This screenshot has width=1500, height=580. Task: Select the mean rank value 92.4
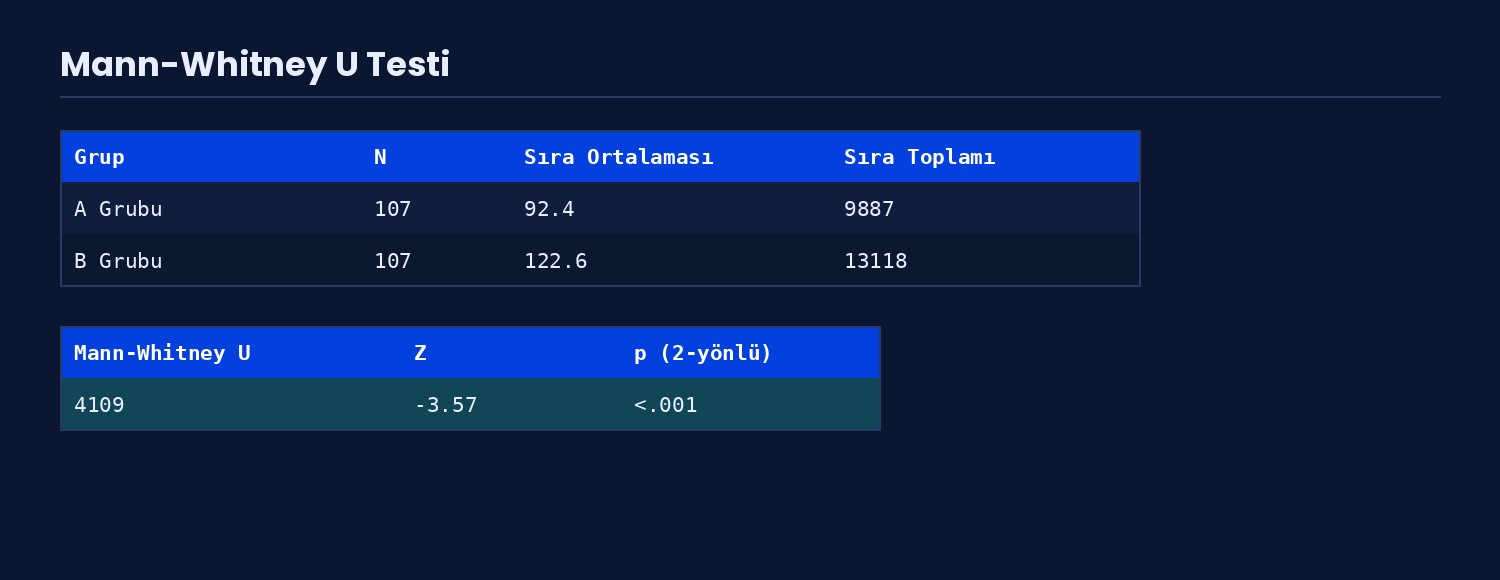pyautogui.click(x=549, y=209)
